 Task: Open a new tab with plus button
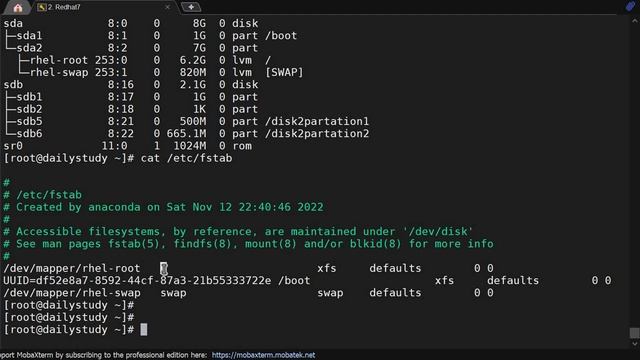pos(191,7)
